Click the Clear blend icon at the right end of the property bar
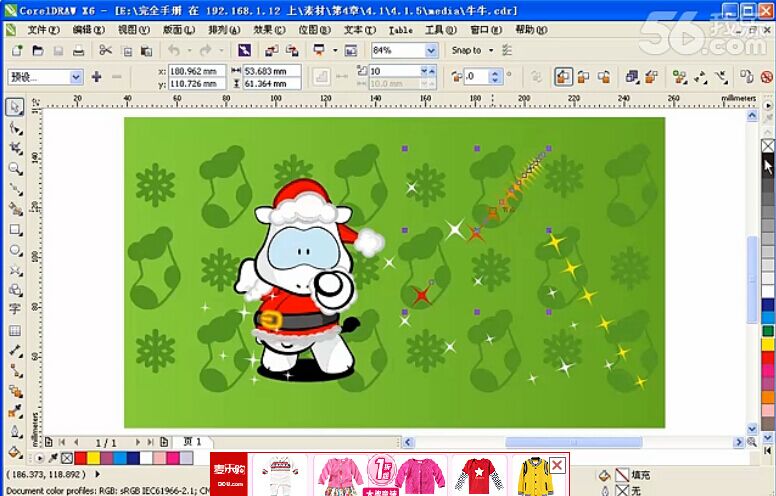776x496 pixels. click(x=766, y=77)
